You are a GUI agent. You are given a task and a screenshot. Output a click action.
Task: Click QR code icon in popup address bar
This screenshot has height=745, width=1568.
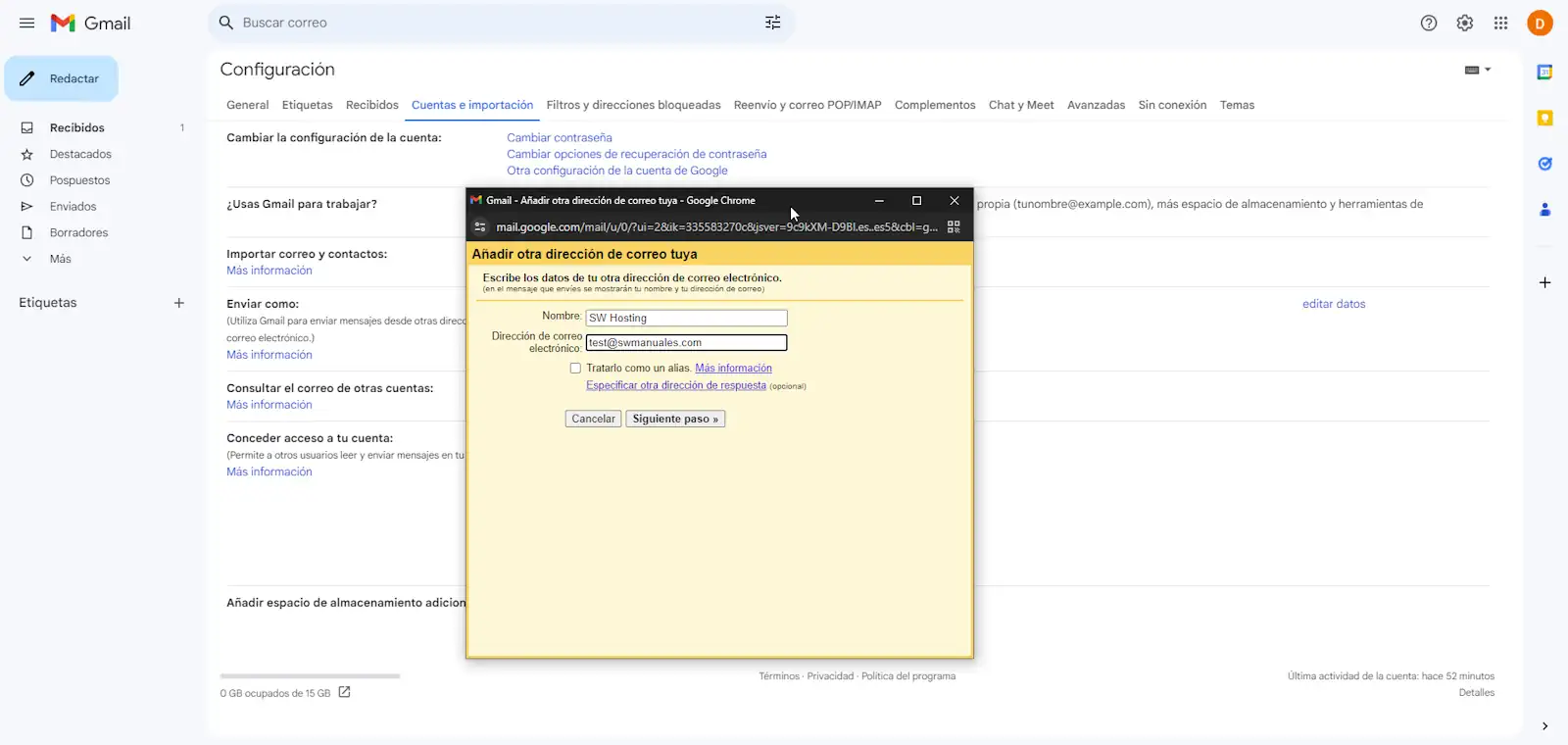tap(954, 226)
